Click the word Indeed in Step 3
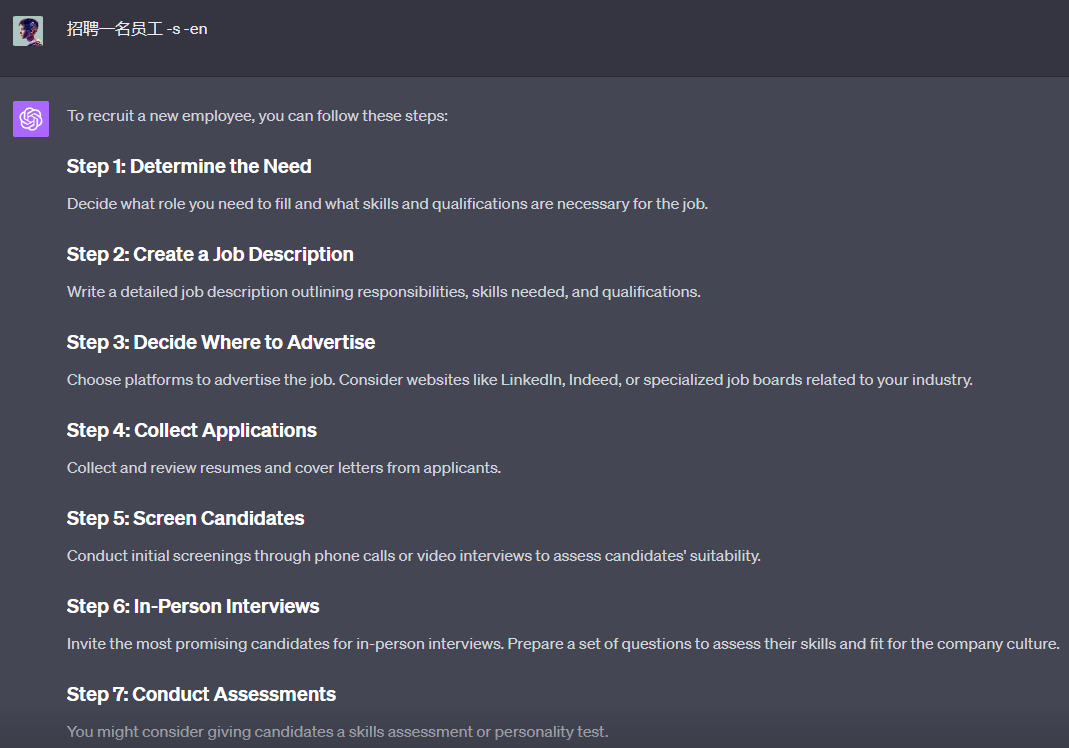 (x=594, y=380)
